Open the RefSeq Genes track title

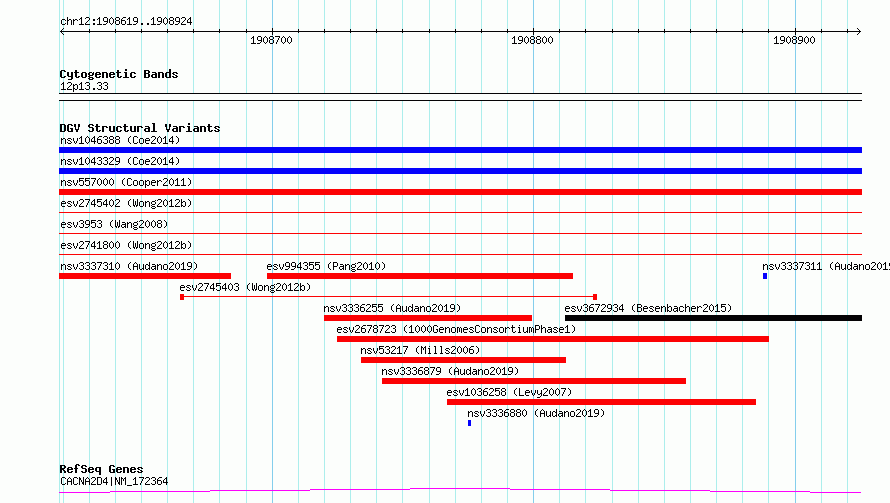tap(101, 469)
